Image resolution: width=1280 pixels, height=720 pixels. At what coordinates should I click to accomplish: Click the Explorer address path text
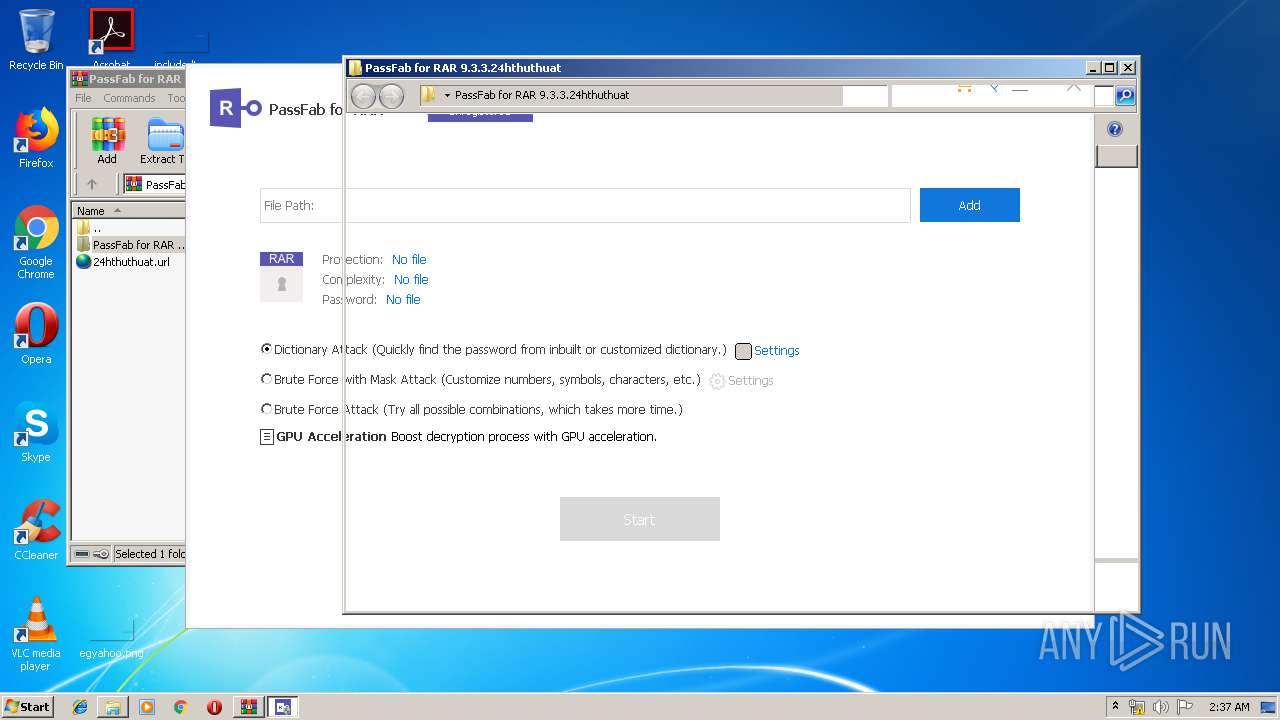tap(542, 95)
